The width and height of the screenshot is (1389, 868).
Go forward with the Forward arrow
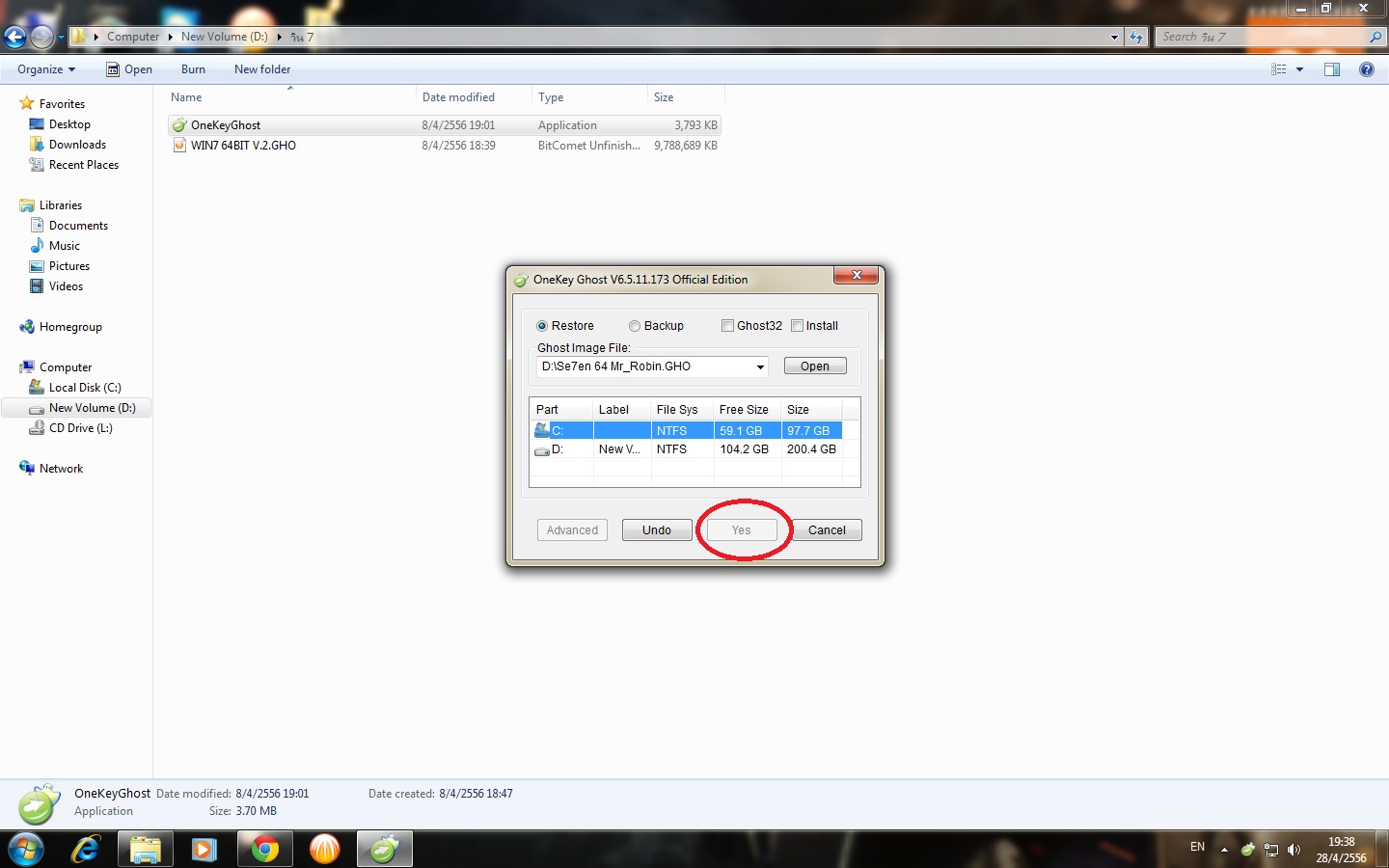coord(41,37)
